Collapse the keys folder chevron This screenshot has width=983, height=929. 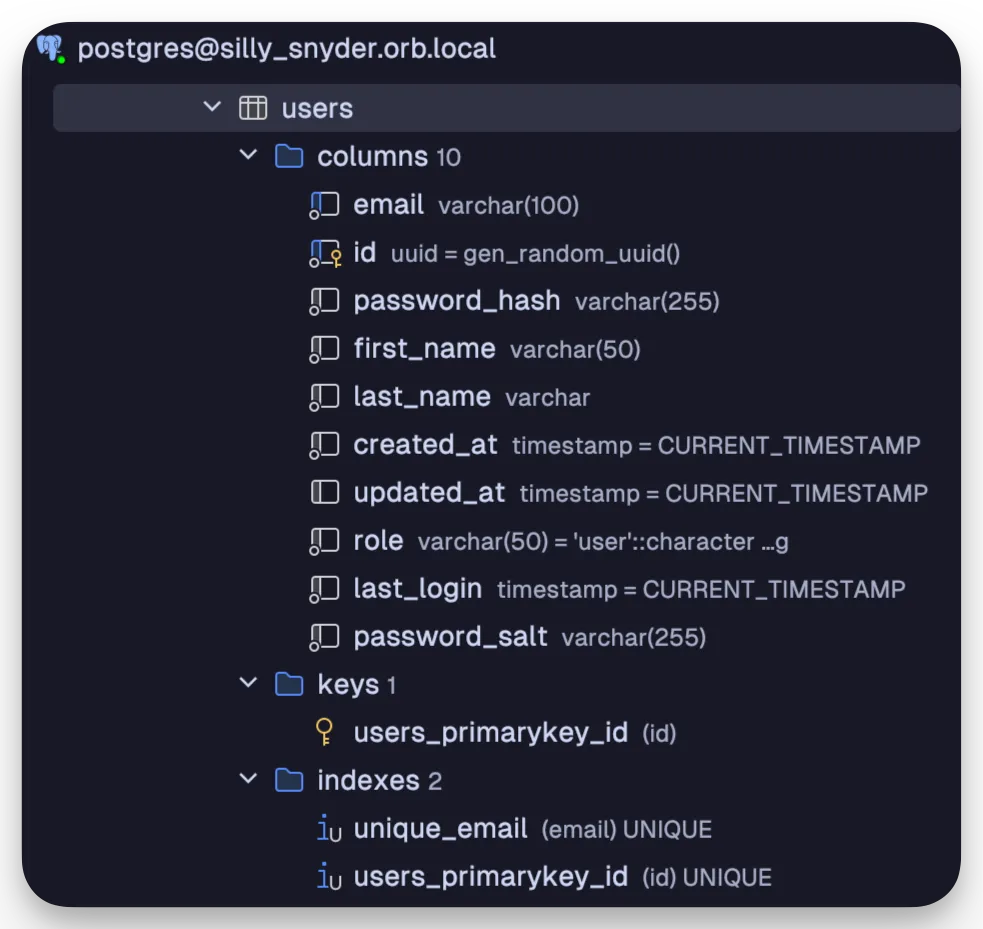(x=248, y=683)
